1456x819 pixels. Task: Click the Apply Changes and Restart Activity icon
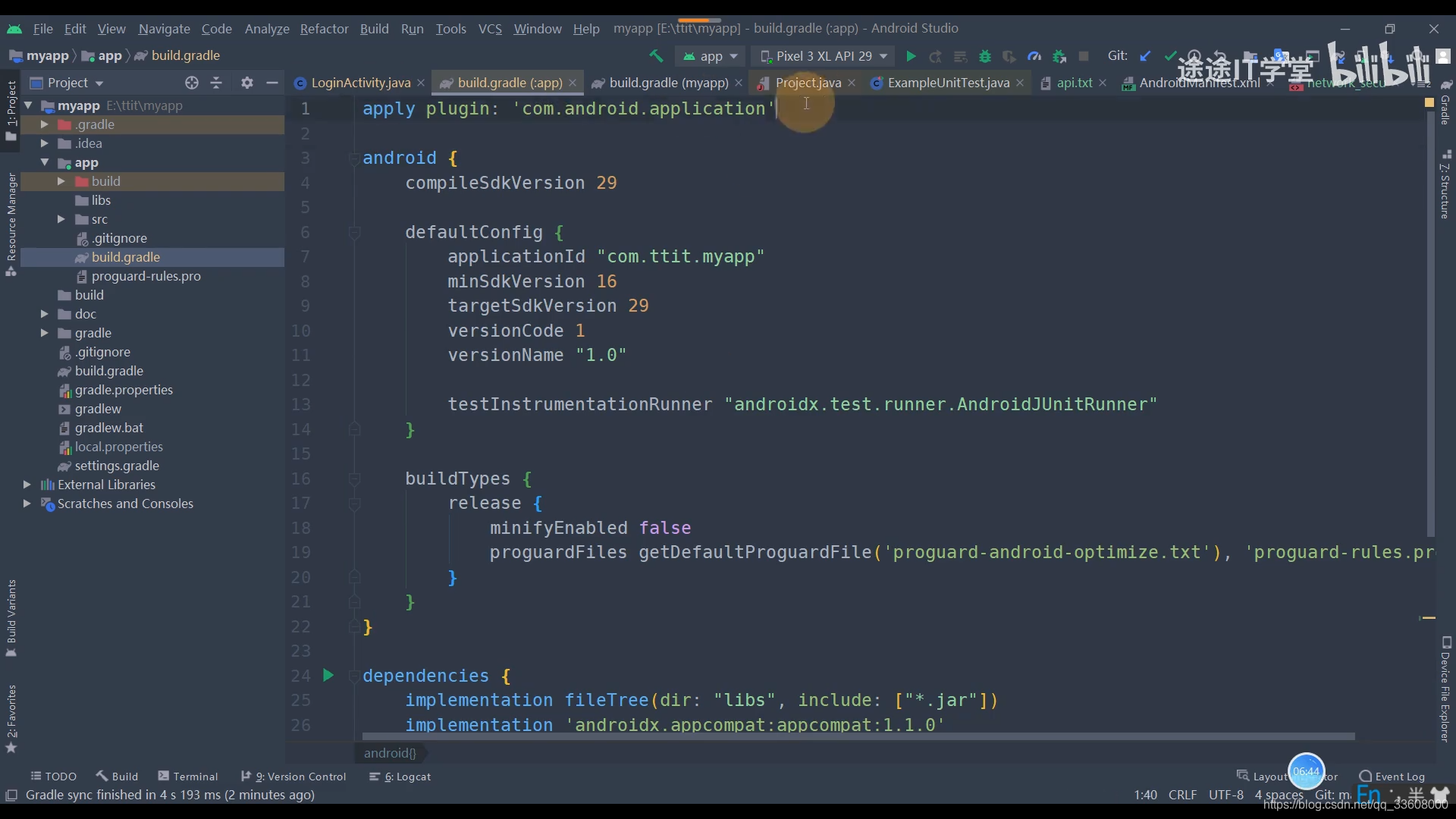tap(936, 56)
